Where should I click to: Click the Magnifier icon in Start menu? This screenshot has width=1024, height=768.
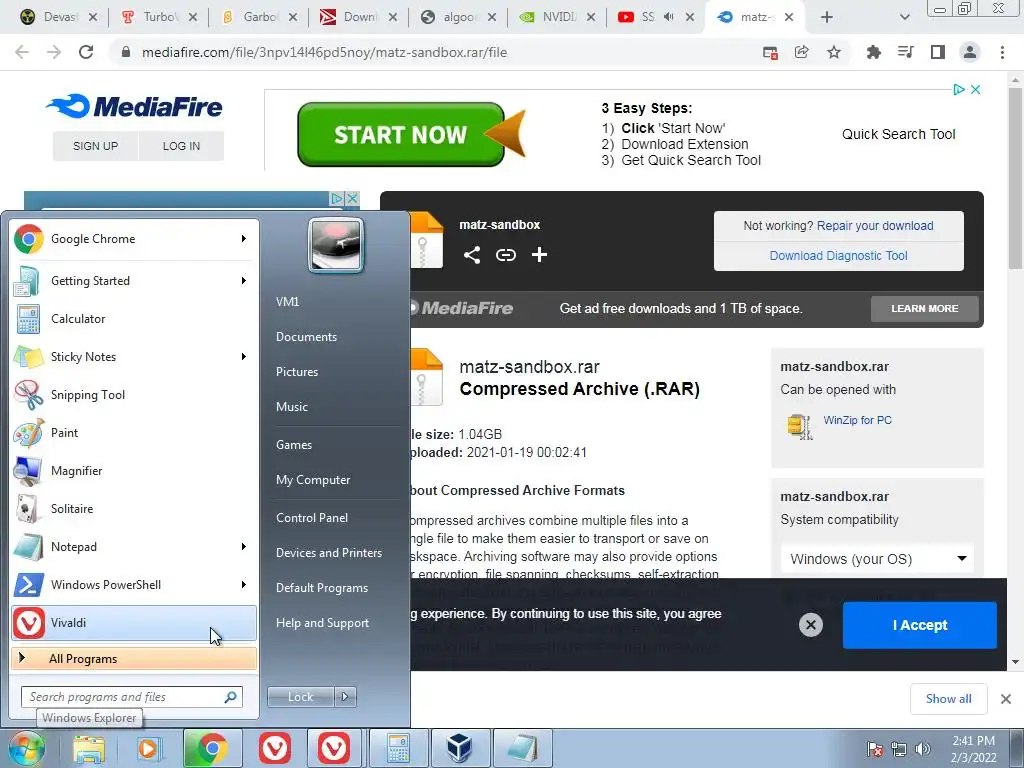[28, 471]
